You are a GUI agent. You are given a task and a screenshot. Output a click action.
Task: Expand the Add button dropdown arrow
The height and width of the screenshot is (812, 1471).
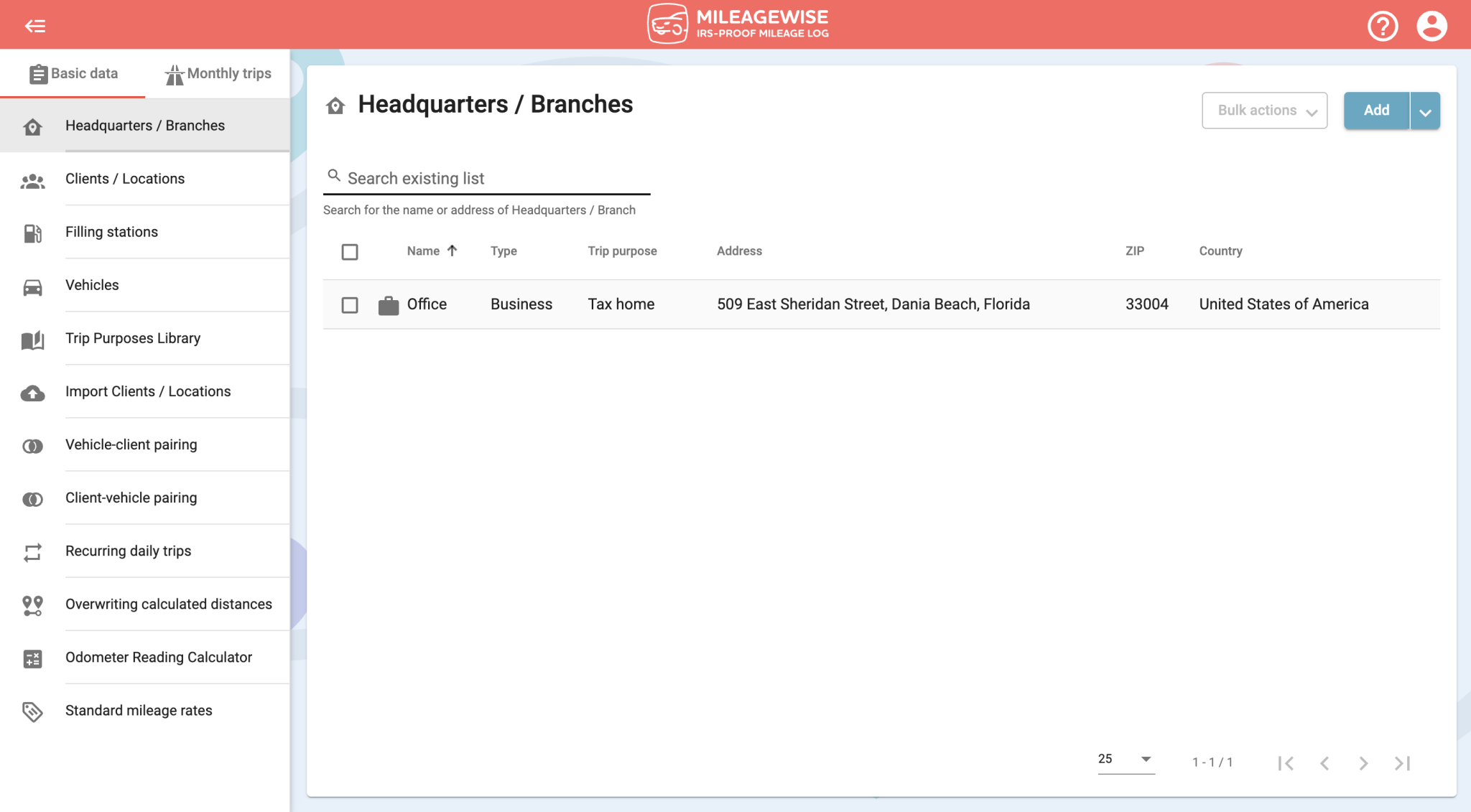[x=1425, y=110]
